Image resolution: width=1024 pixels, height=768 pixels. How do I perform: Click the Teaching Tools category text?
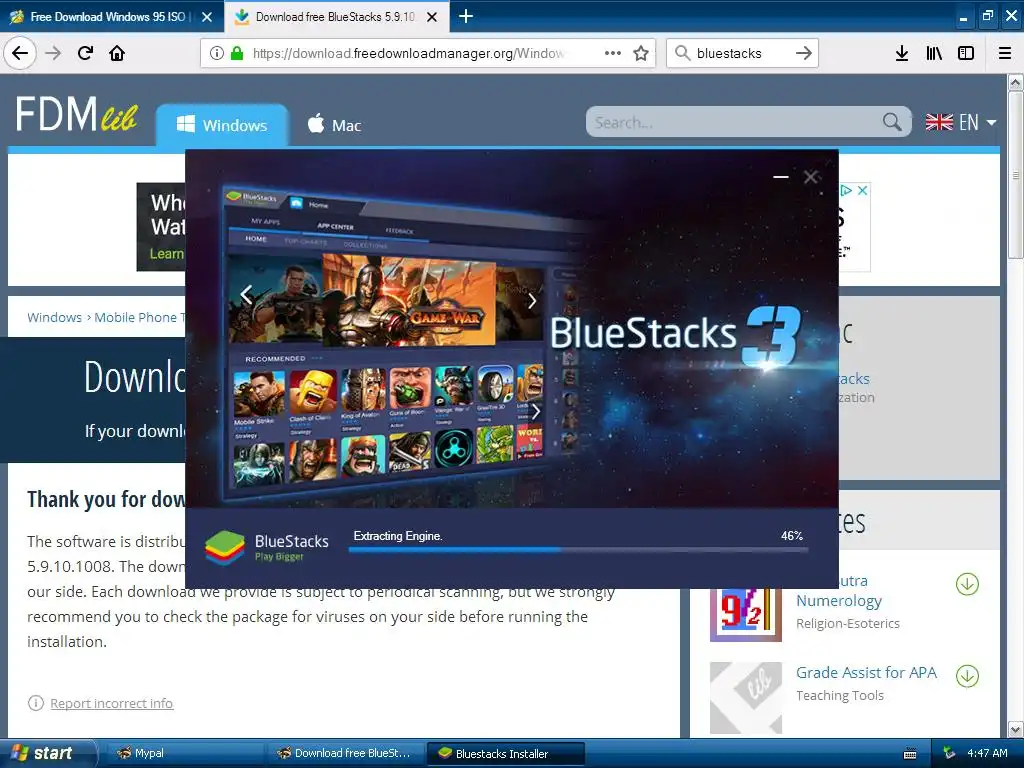(x=840, y=696)
